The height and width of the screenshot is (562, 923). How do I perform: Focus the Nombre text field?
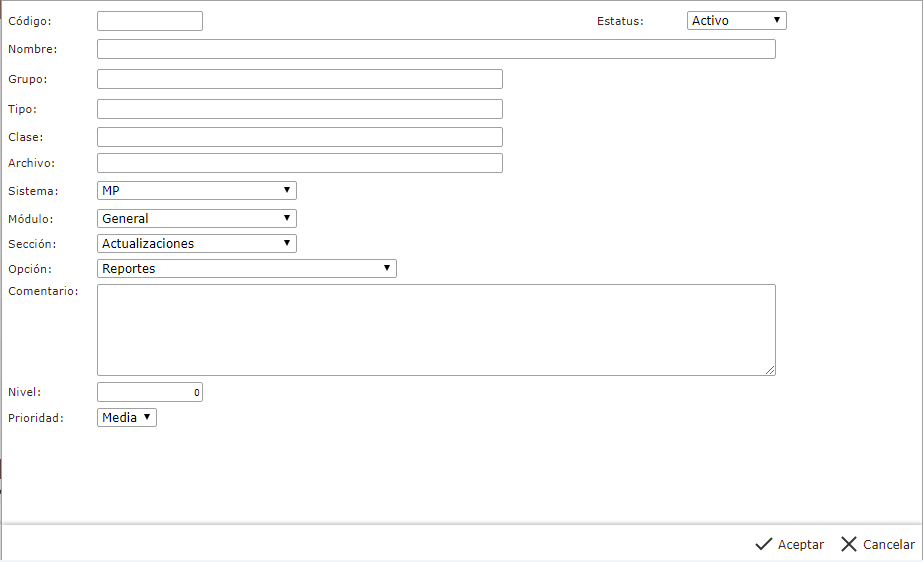(436, 49)
